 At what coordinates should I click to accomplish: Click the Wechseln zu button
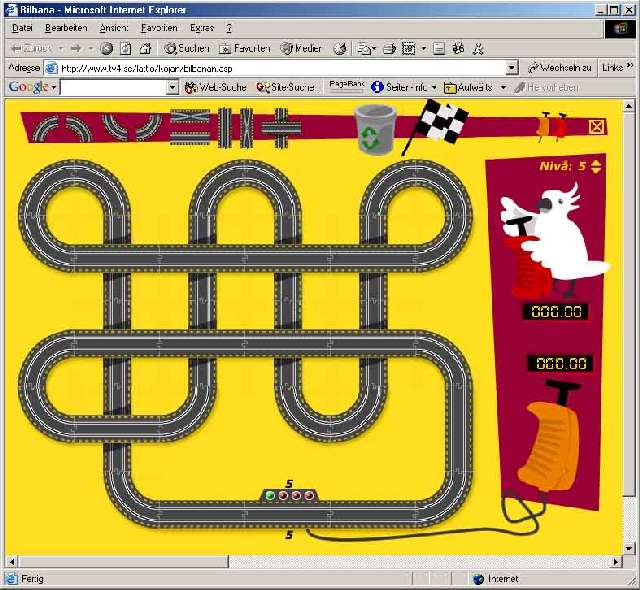pyautogui.click(x=559, y=68)
